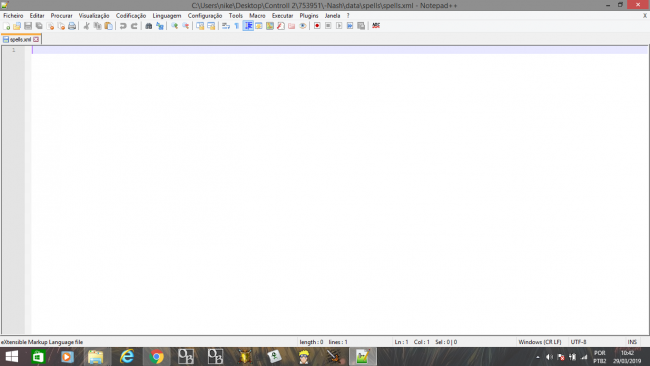Open the Codificação menu
Image resolution: width=650 pixels, height=366 pixels.
tap(131, 16)
